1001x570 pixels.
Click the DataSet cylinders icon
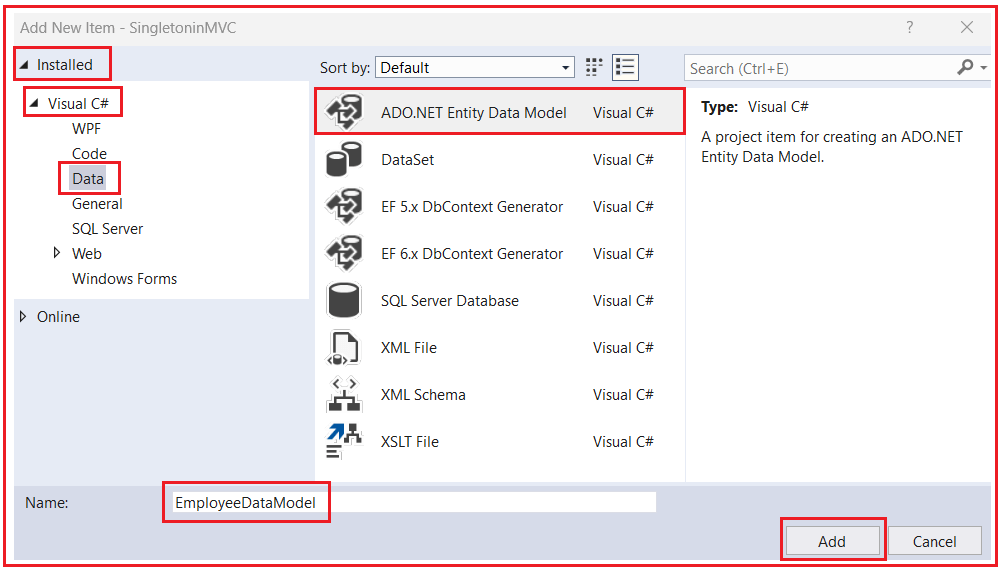pos(344,160)
